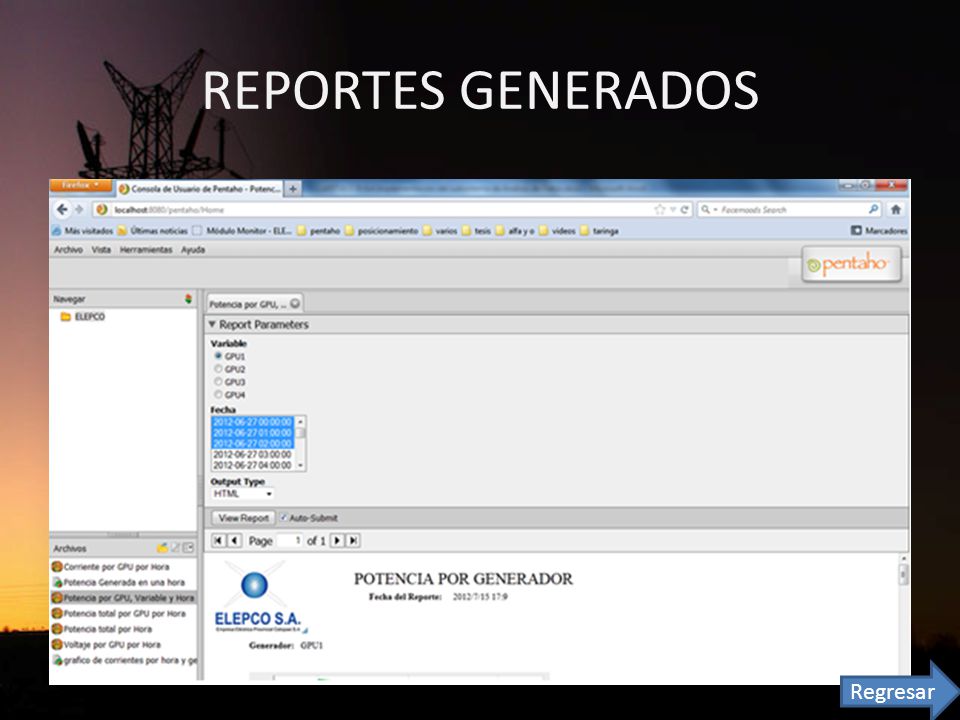
Task: Go to next report page
Action: point(337,541)
